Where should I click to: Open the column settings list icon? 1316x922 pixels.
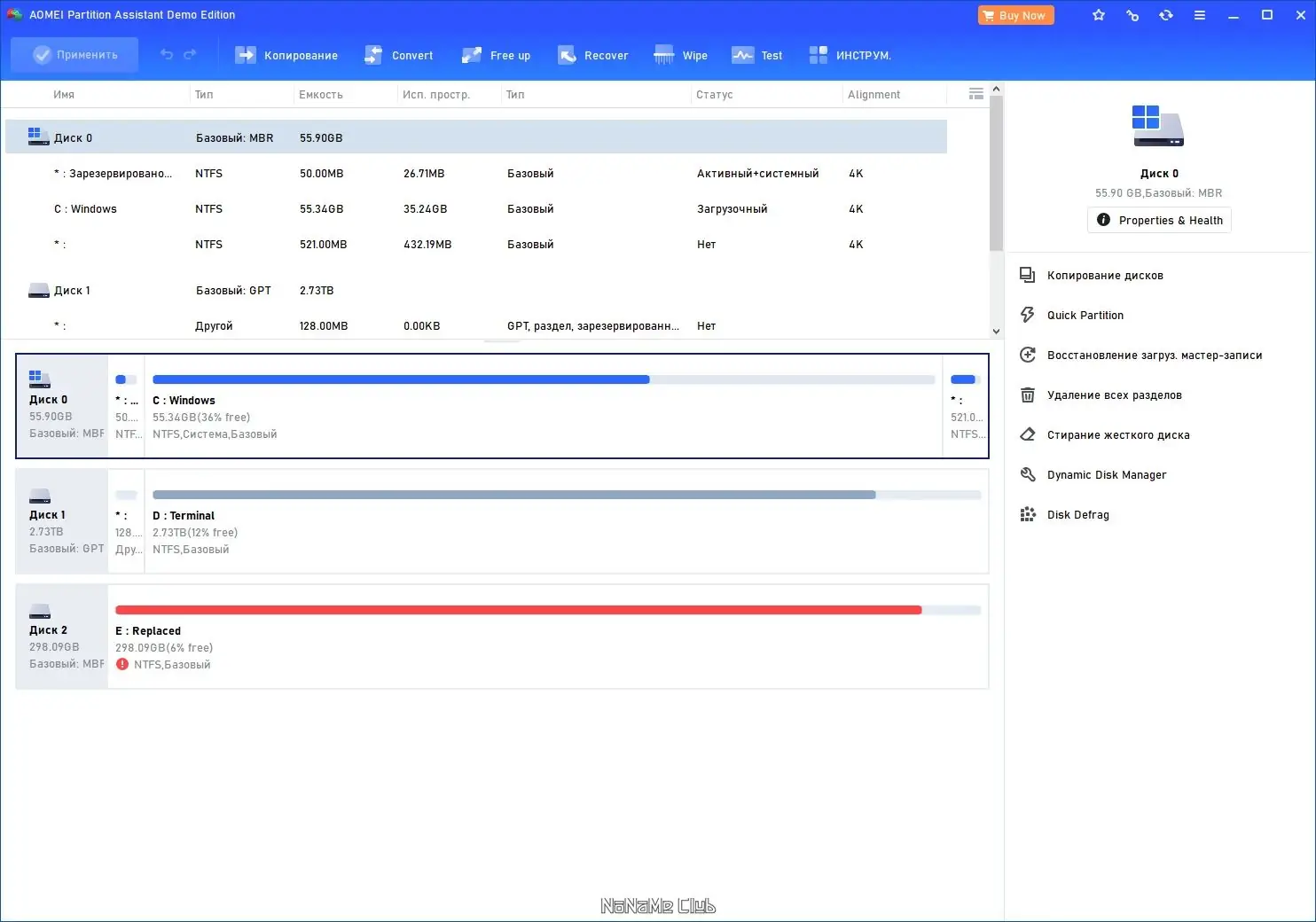[x=975, y=94]
